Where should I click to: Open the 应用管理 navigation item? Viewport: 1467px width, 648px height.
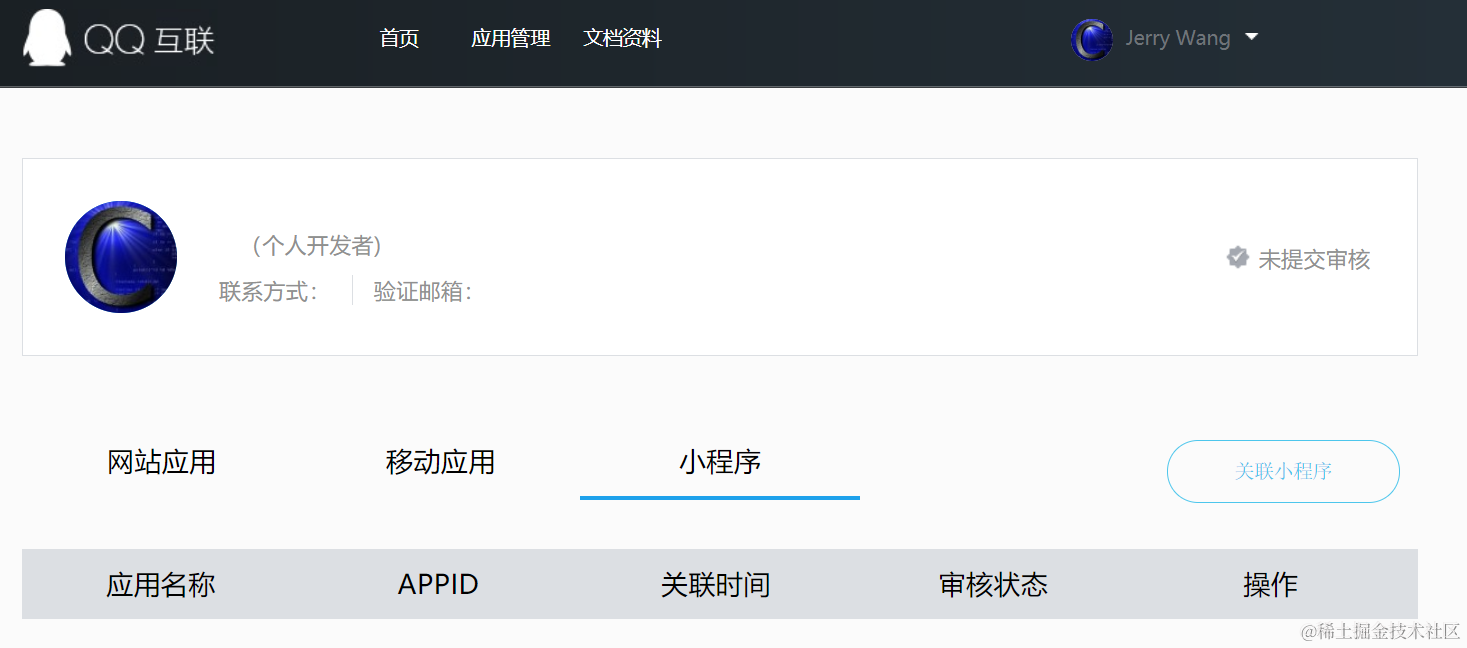coord(511,39)
